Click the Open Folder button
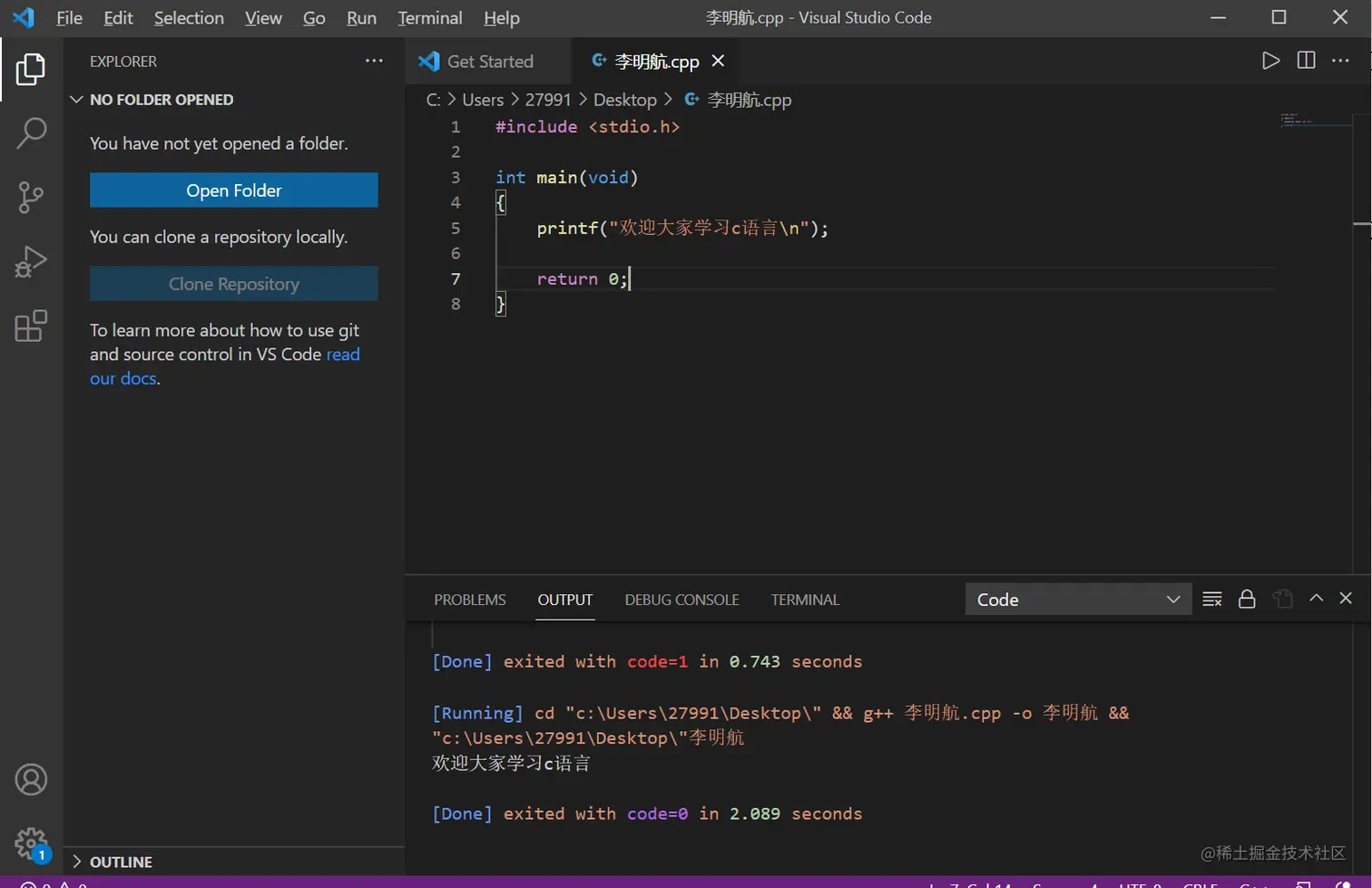This screenshot has width=1372, height=888. pos(233,190)
